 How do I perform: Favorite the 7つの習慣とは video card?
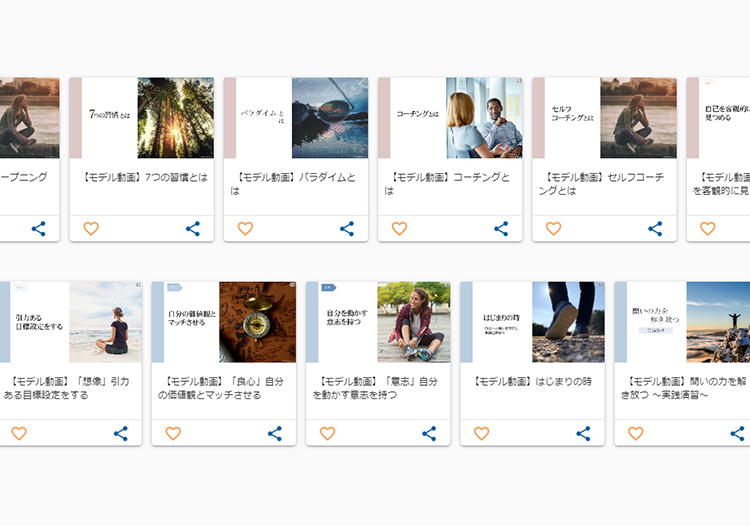pyautogui.click(x=91, y=229)
